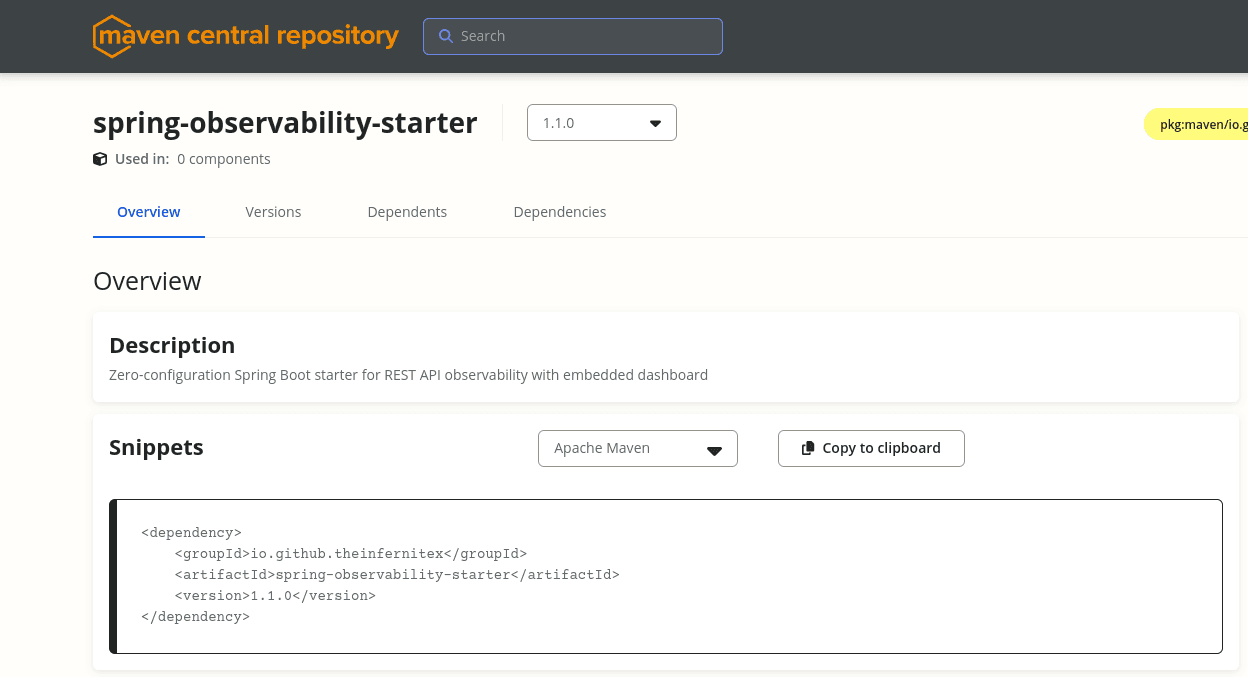Click the spring-observability-starter page title
The height and width of the screenshot is (677, 1248).
(285, 123)
